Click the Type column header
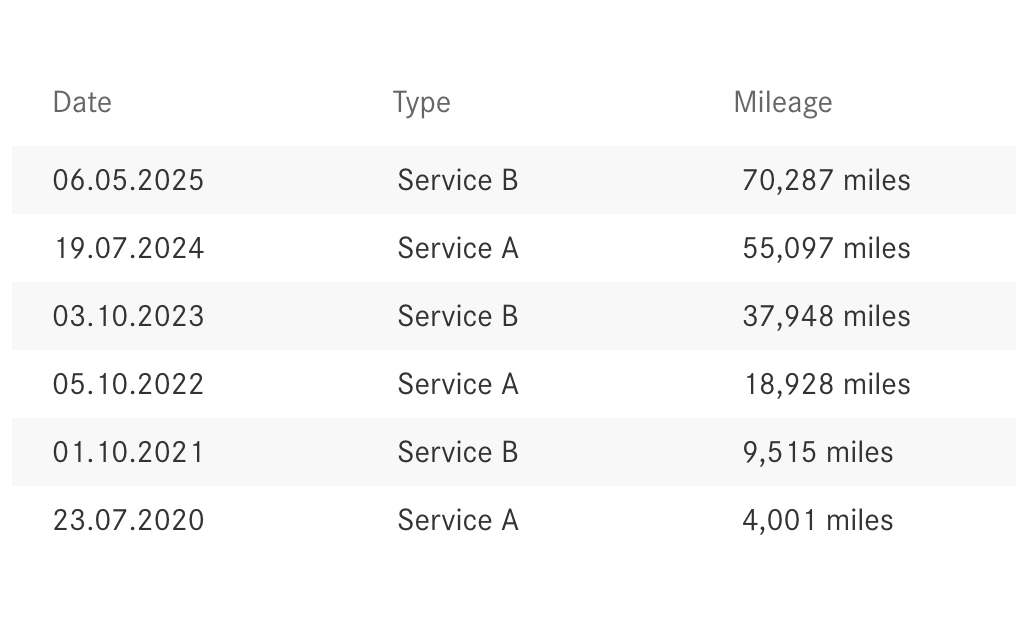Viewport: 1016px width, 630px height. pos(421,102)
